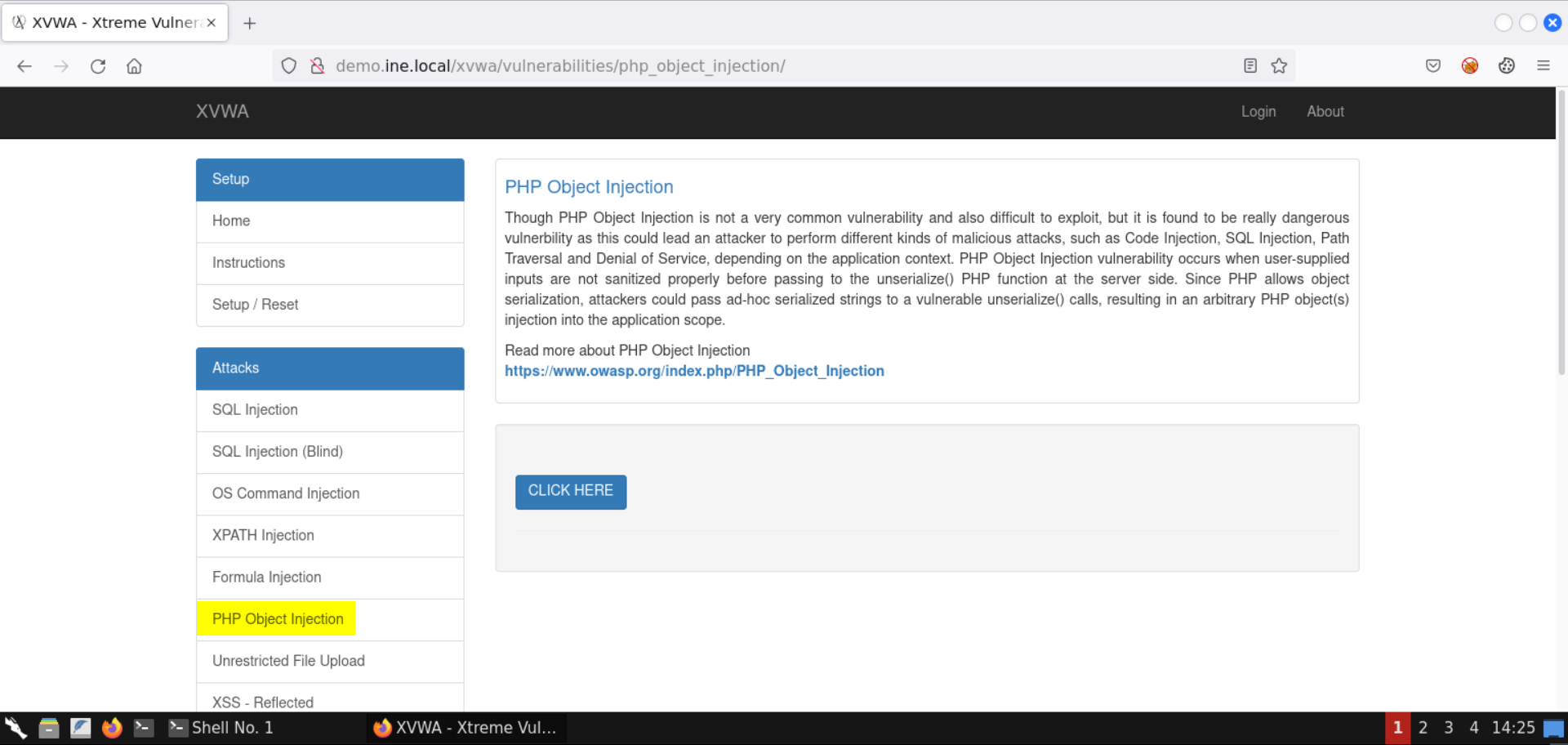
Task: Toggle reader view icon in address bar
Action: [x=1249, y=66]
